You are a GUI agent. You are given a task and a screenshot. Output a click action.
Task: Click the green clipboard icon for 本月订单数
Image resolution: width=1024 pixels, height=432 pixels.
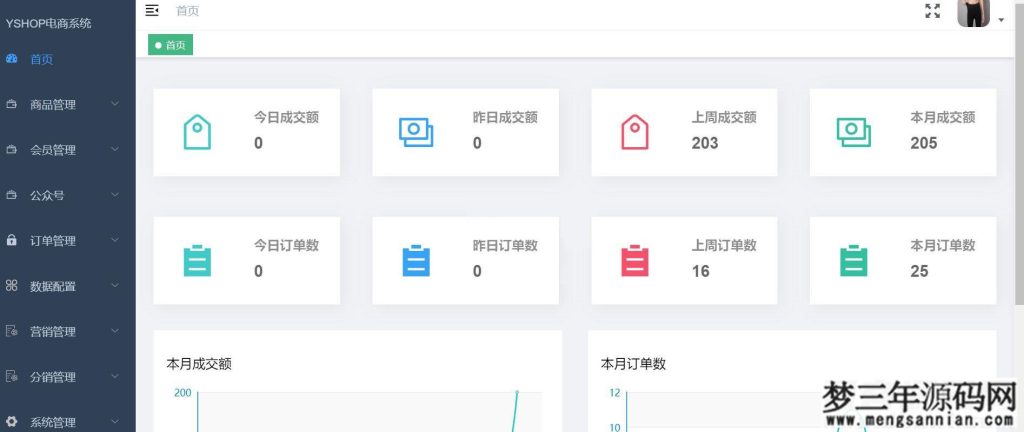(854, 260)
